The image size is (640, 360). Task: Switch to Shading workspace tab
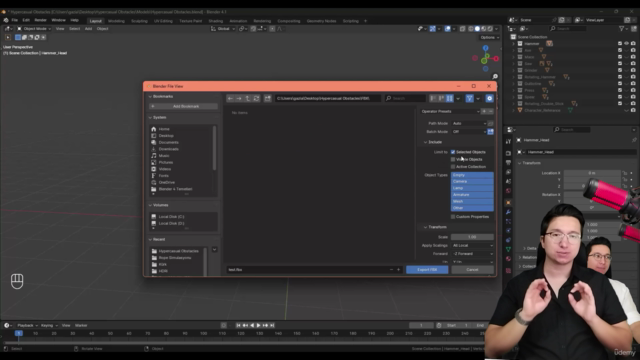(216, 21)
